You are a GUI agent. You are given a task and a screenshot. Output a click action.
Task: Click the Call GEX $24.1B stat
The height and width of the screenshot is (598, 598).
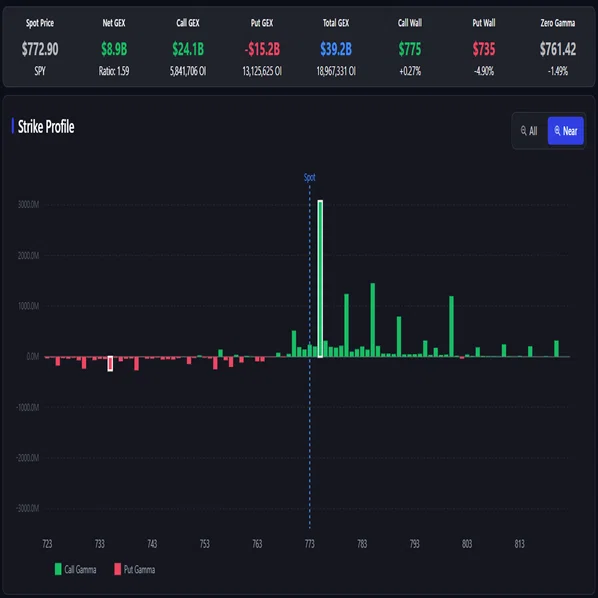point(188,47)
